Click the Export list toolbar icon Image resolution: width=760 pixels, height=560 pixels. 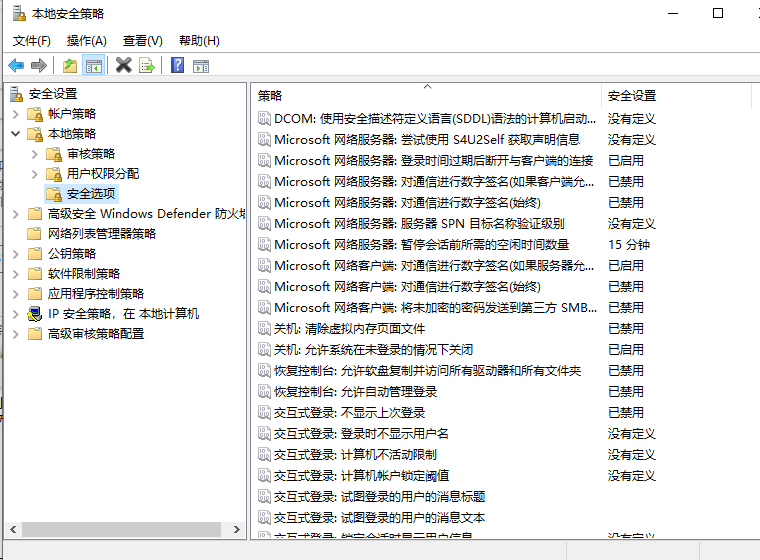[x=146, y=65]
